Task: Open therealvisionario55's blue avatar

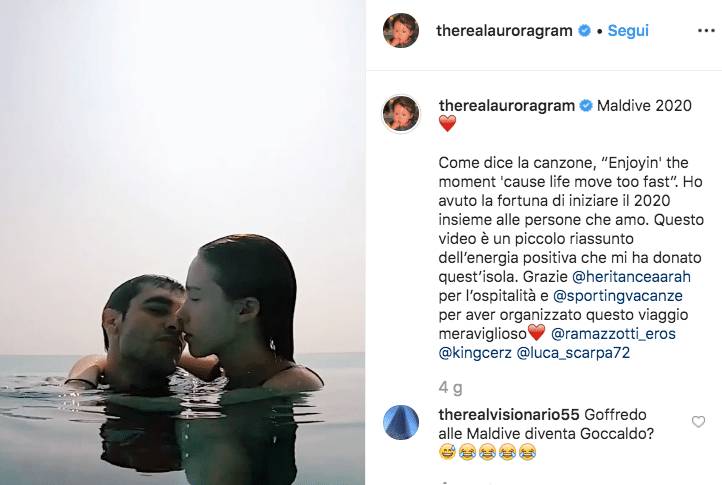Action: (x=401, y=422)
